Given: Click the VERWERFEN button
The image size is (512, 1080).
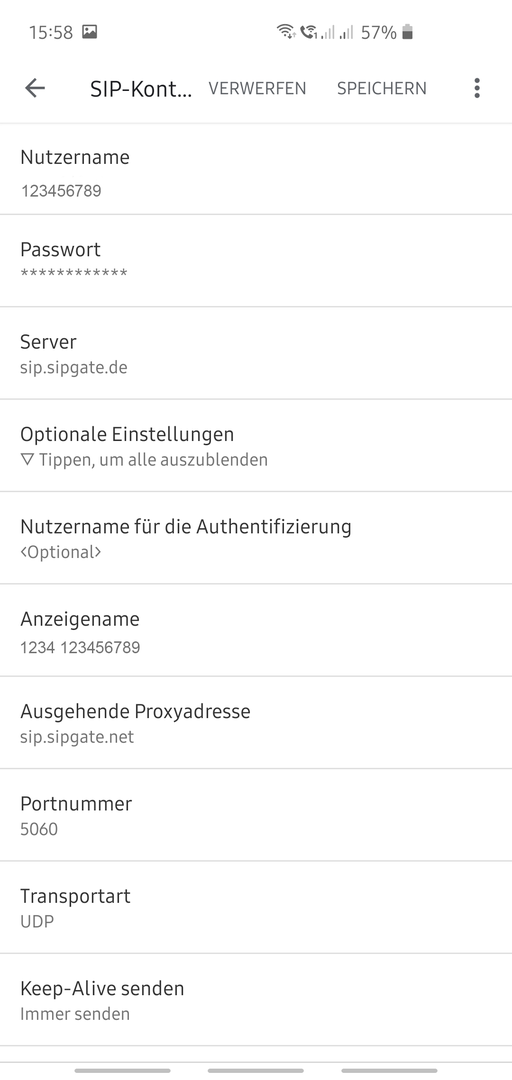Looking at the screenshot, I should (x=258, y=88).
